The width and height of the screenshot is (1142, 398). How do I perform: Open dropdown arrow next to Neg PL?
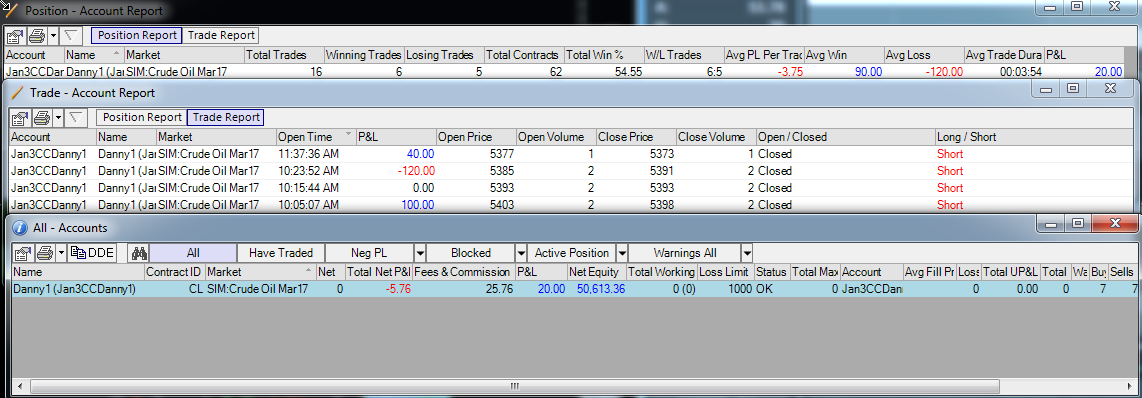(420, 253)
